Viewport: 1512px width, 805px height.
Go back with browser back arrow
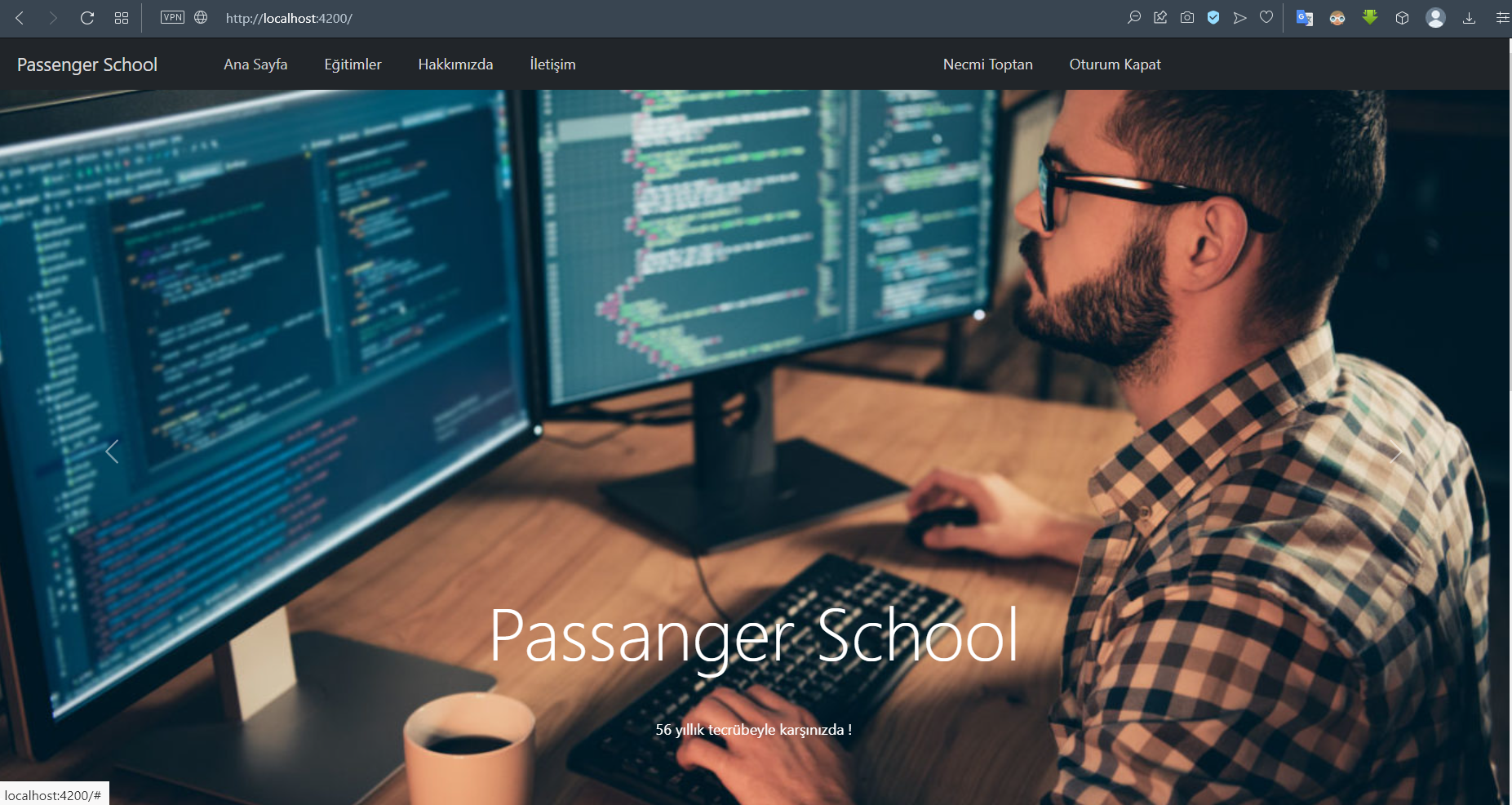[20, 18]
